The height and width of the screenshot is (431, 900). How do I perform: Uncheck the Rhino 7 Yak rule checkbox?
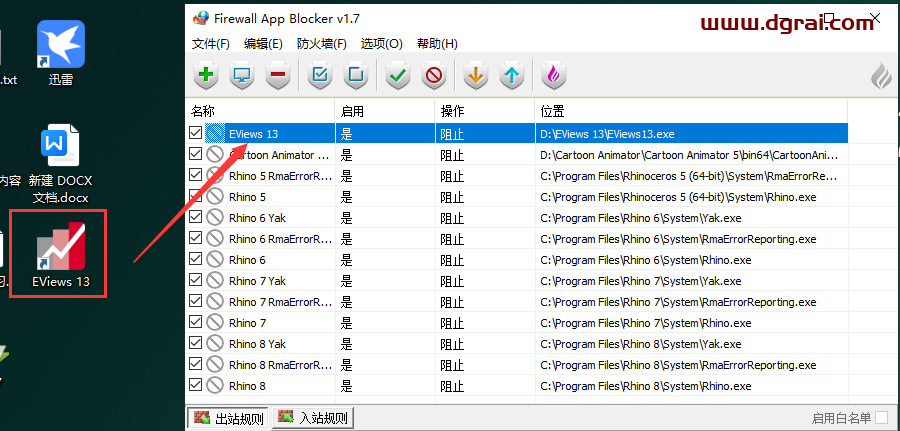[x=195, y=280]
